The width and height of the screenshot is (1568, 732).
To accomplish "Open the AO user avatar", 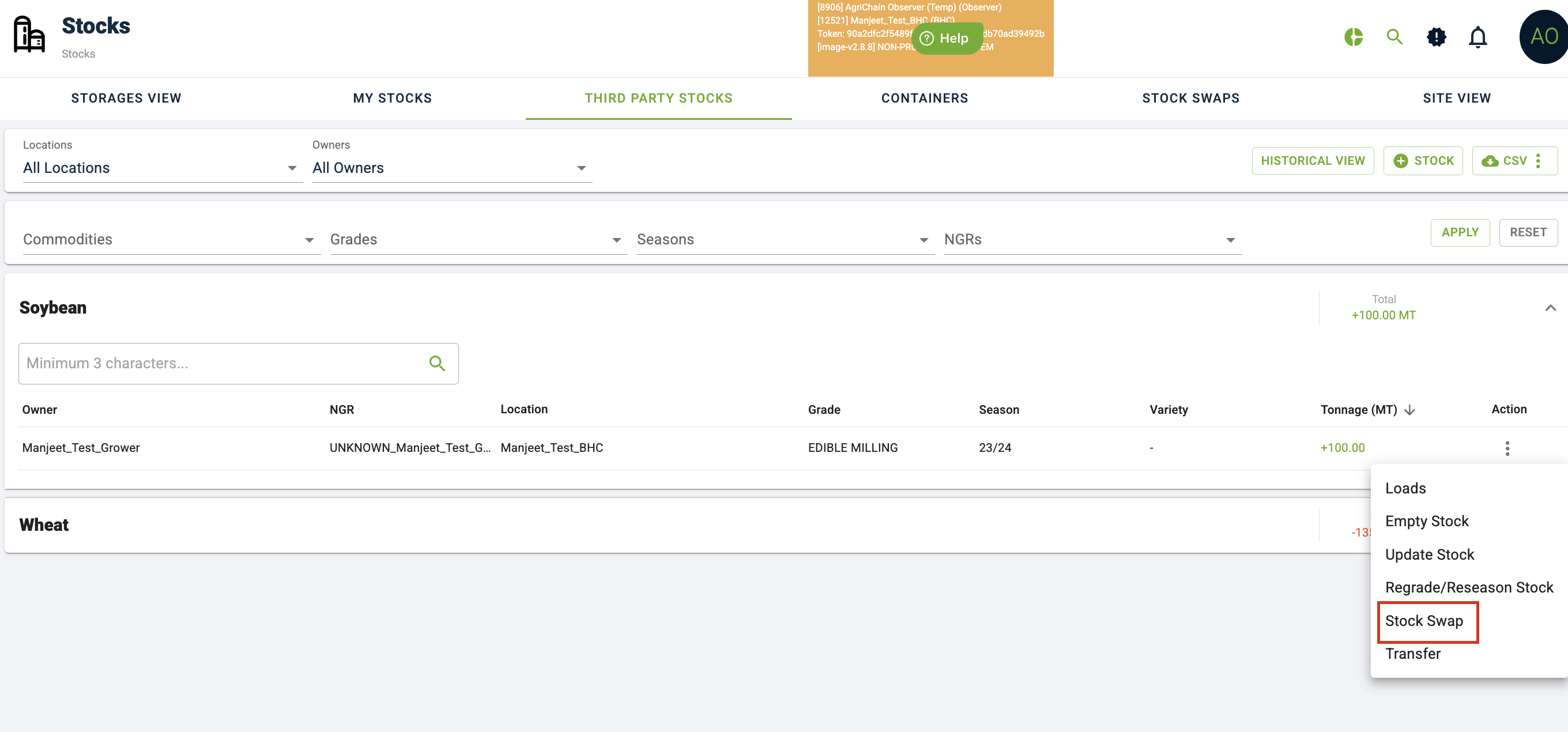I will coord(1544,36).
